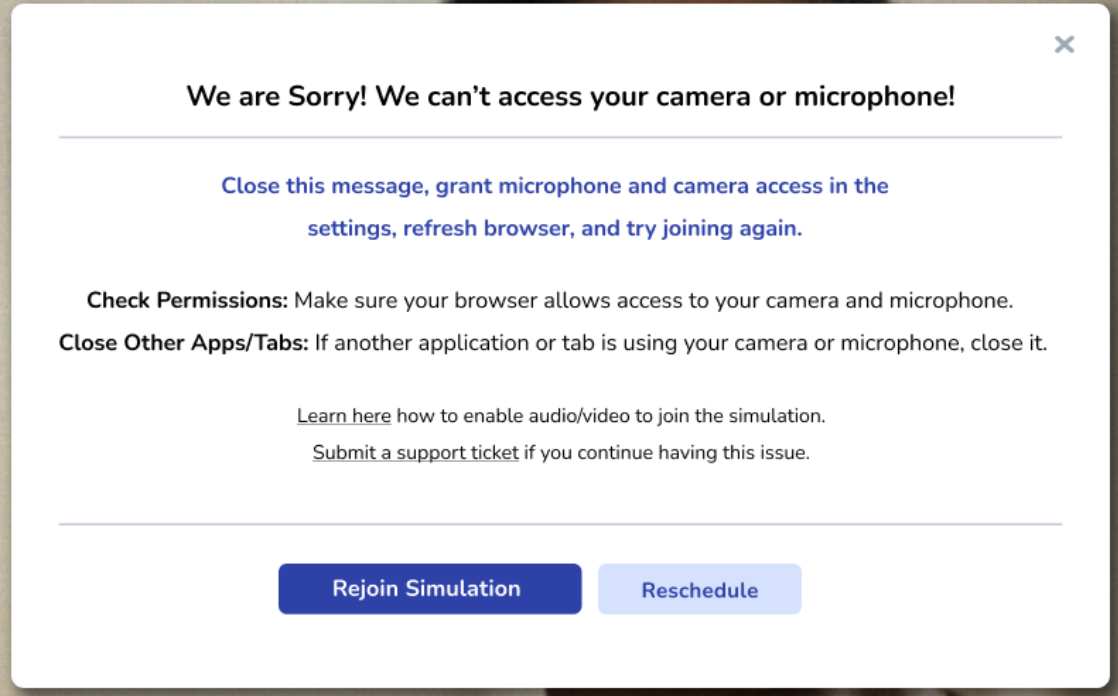
Task: Click the "We are Sorry!" dialog heading
Action: point(570,97)
